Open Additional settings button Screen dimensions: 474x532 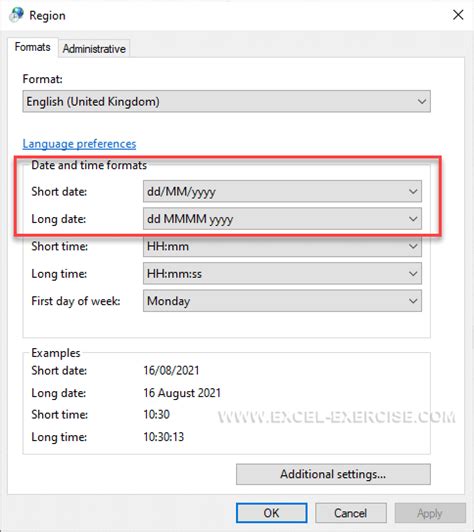[x=333, y=474]
